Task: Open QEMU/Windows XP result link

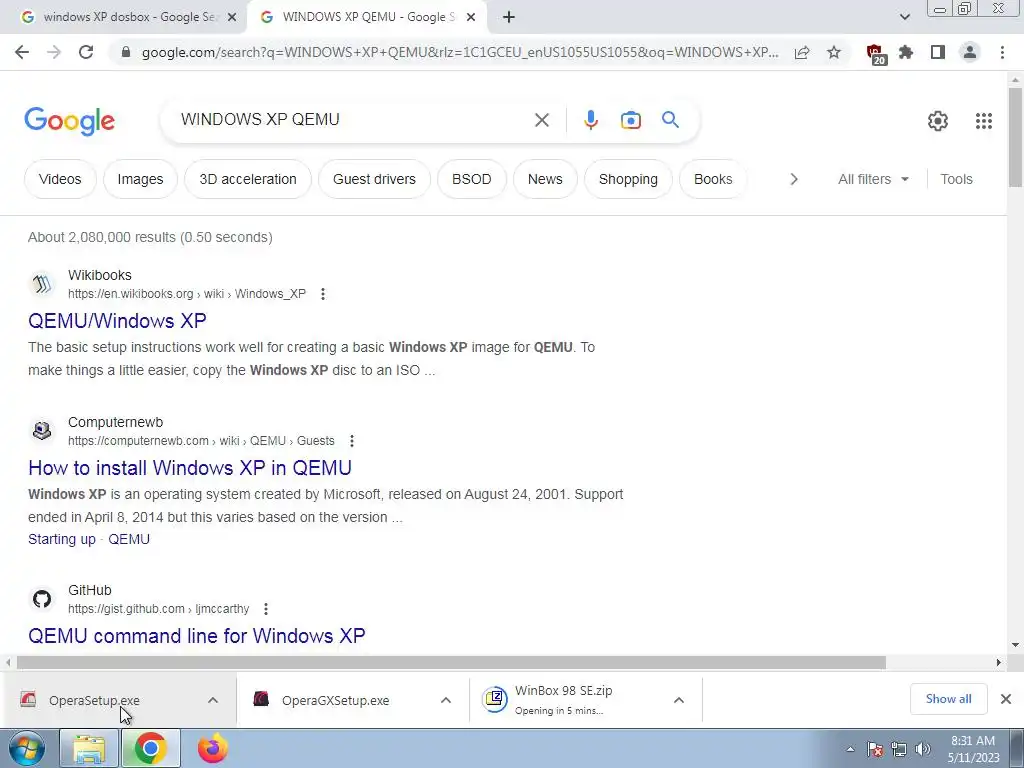Action: (x=118, y=321)
